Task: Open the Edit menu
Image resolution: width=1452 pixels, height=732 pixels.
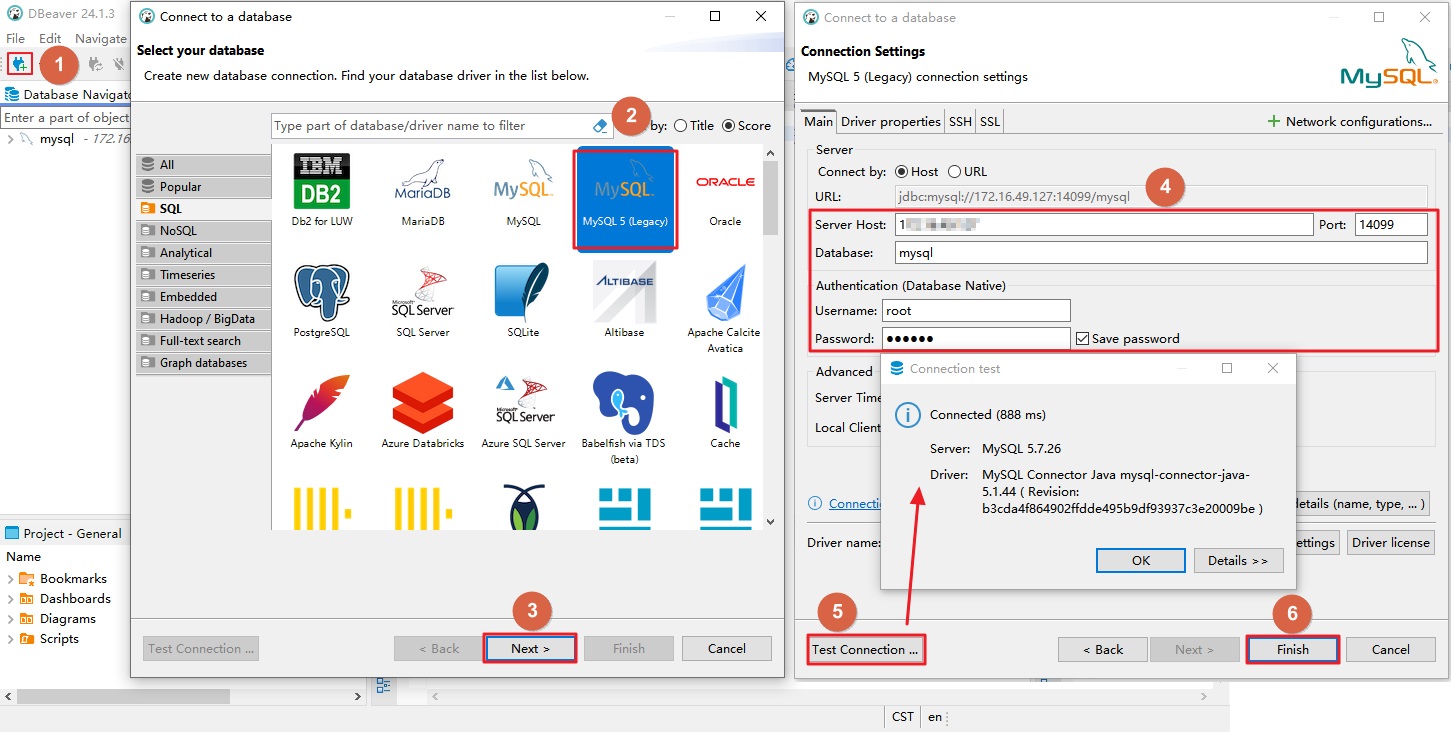Action: click(50, 38)
